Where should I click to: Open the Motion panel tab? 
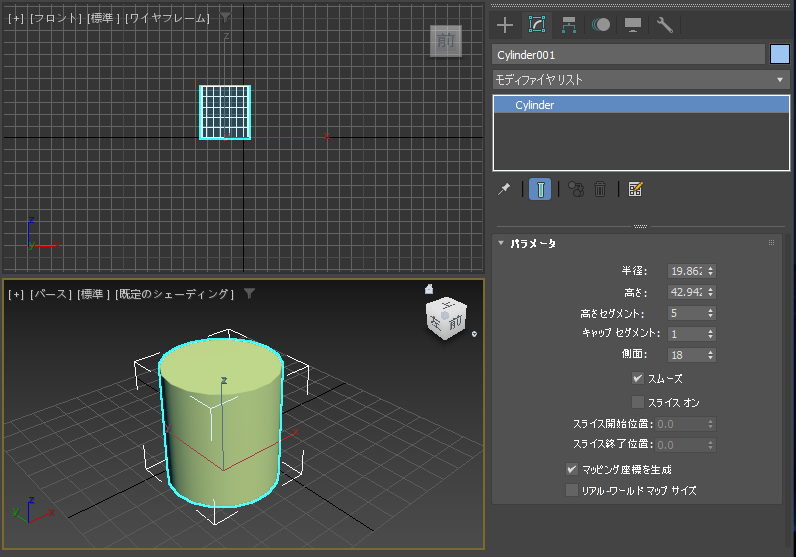[601, 25]
